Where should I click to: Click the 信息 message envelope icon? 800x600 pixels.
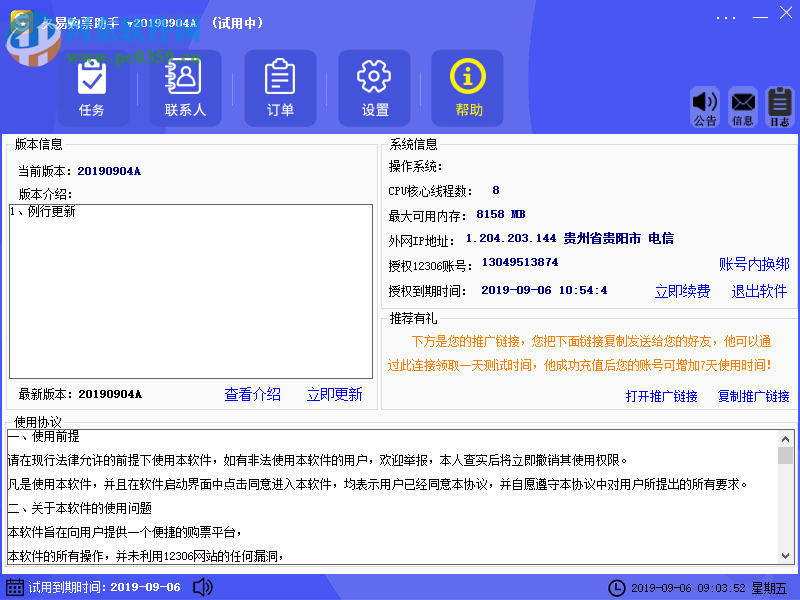(743, 104)
